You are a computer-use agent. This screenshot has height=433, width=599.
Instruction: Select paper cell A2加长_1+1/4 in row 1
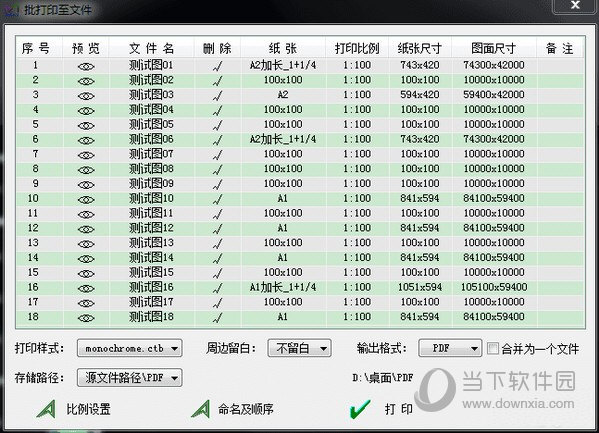tap(283, 65)
